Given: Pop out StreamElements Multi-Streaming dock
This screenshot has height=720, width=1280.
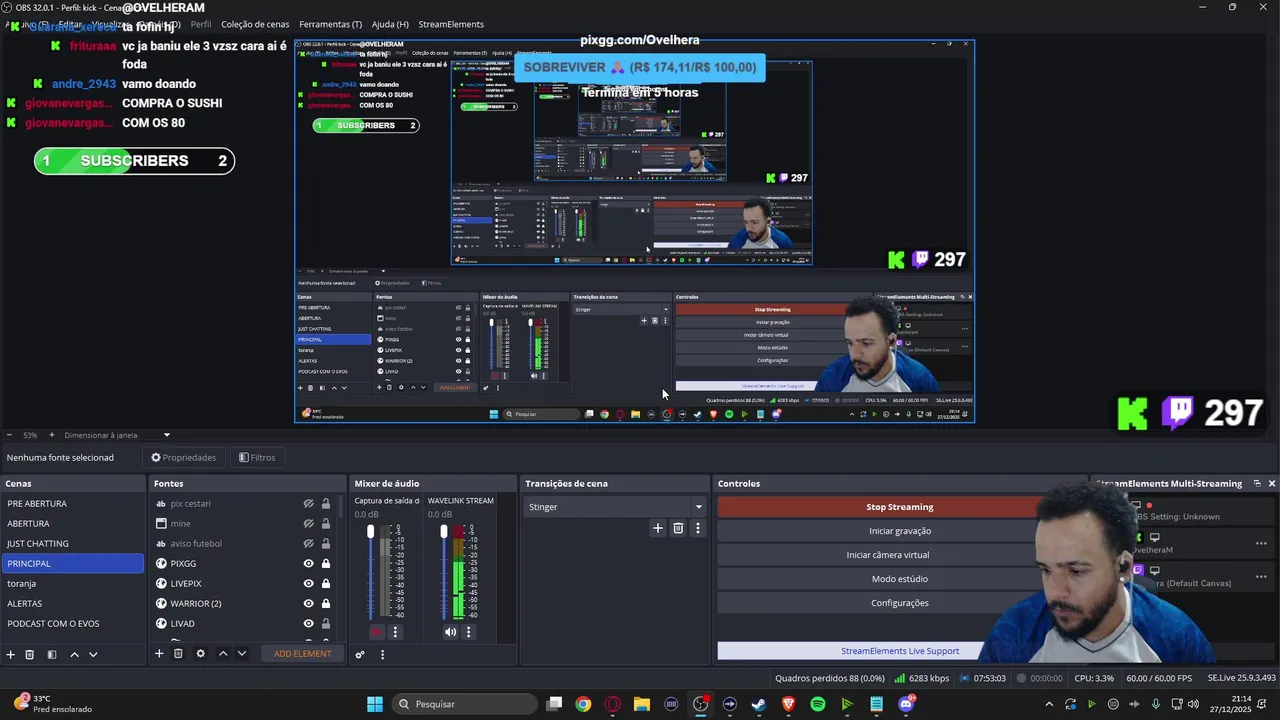Looking at the screenshot, I should pos(1257,483).
